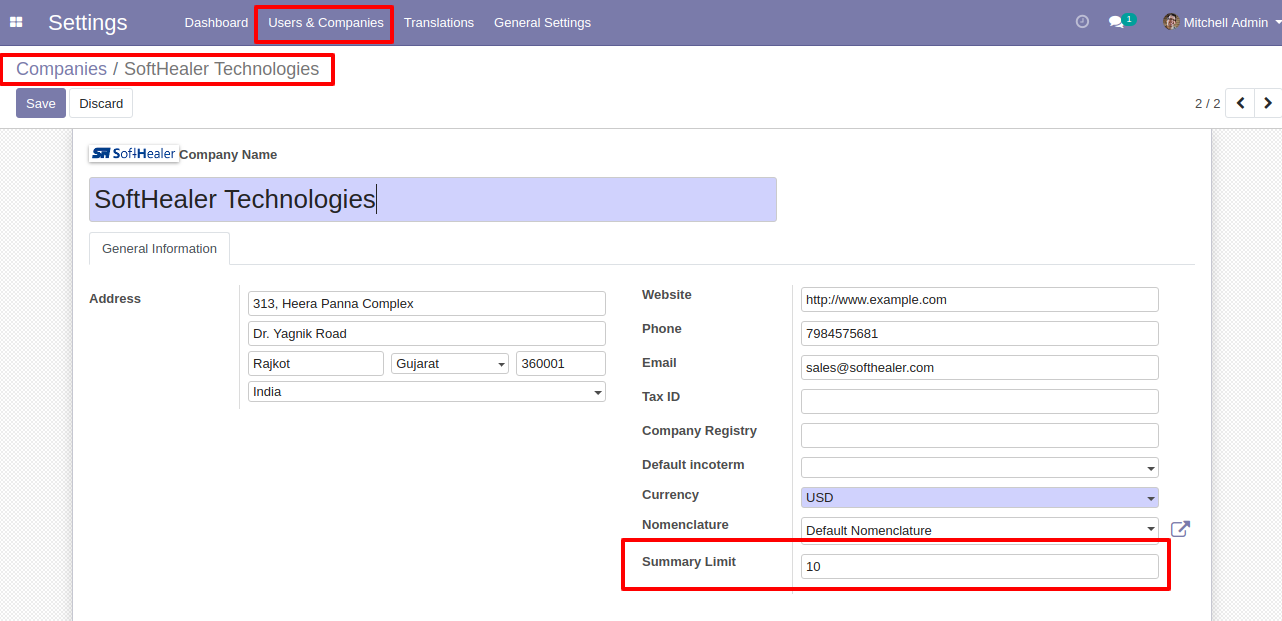
Task: Open the Translations menu
Action: (439, 22)
